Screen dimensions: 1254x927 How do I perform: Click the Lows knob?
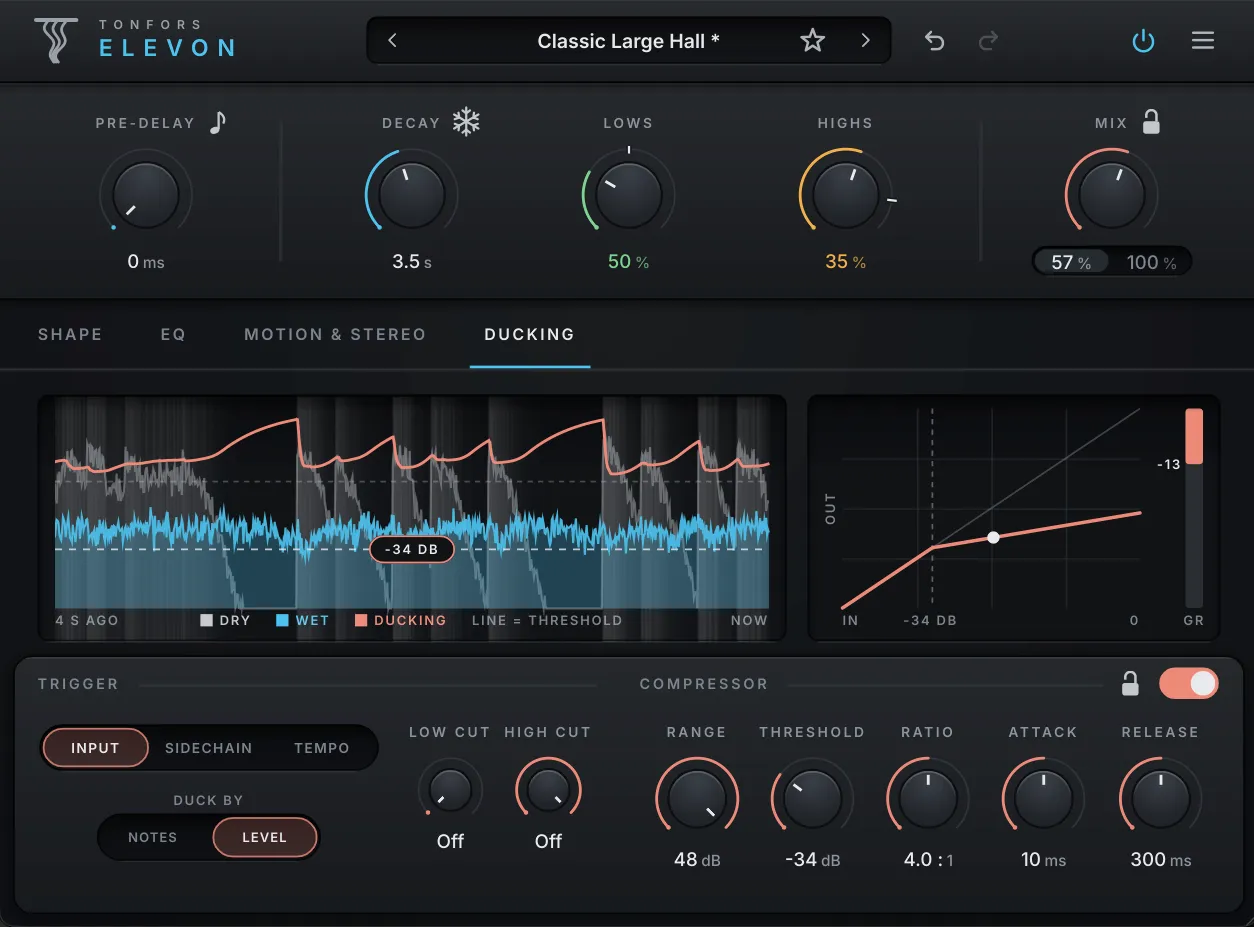tap(628, 195)
